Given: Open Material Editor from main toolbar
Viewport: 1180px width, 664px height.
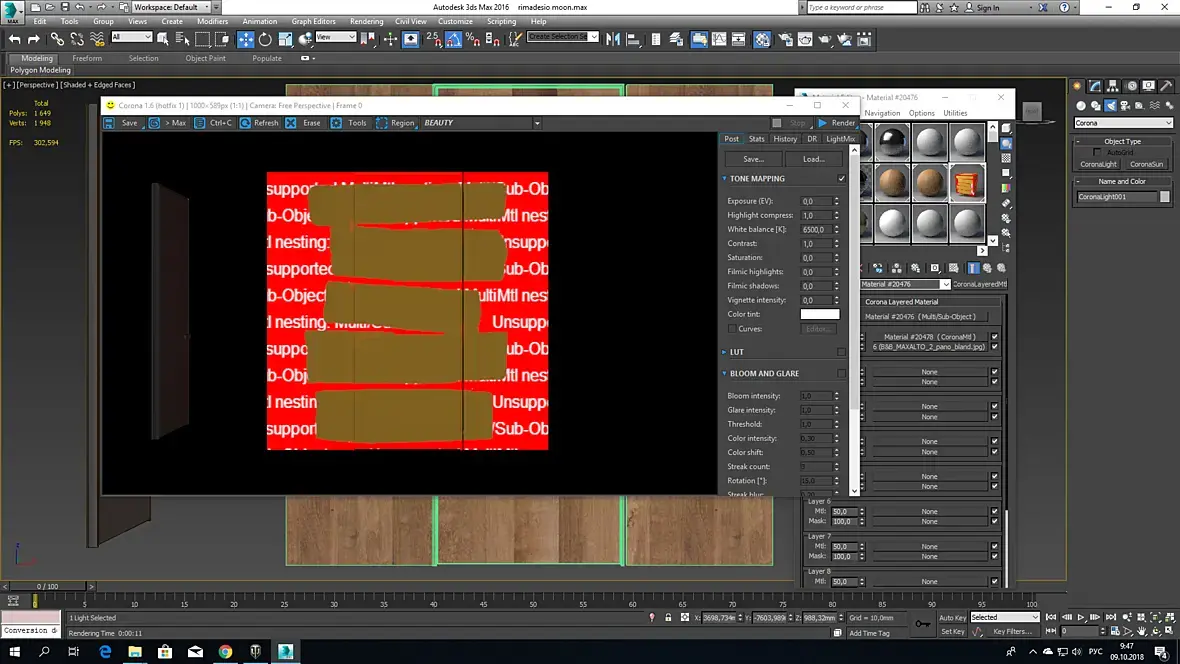Looking at the screenshot, I should 762,39.
